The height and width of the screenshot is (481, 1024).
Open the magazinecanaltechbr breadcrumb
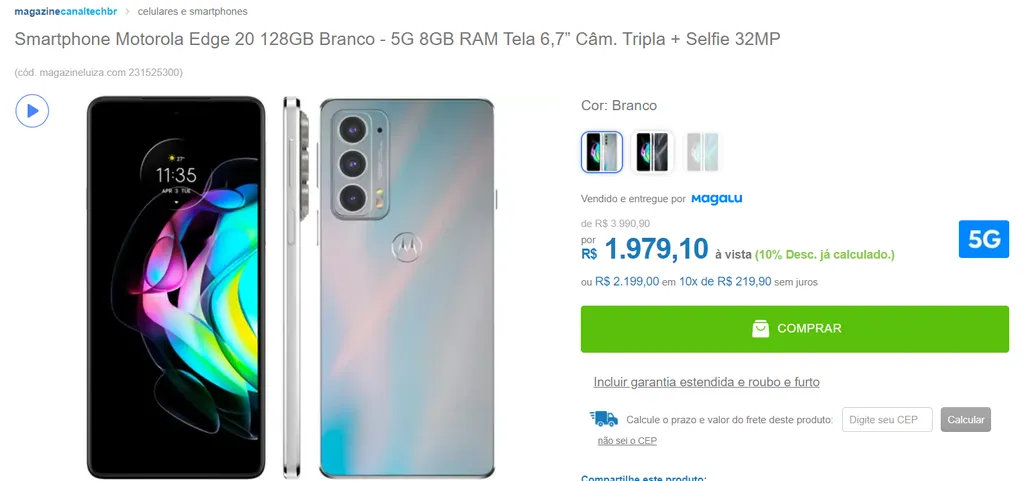pyautogui.click(x=65, y=12)
